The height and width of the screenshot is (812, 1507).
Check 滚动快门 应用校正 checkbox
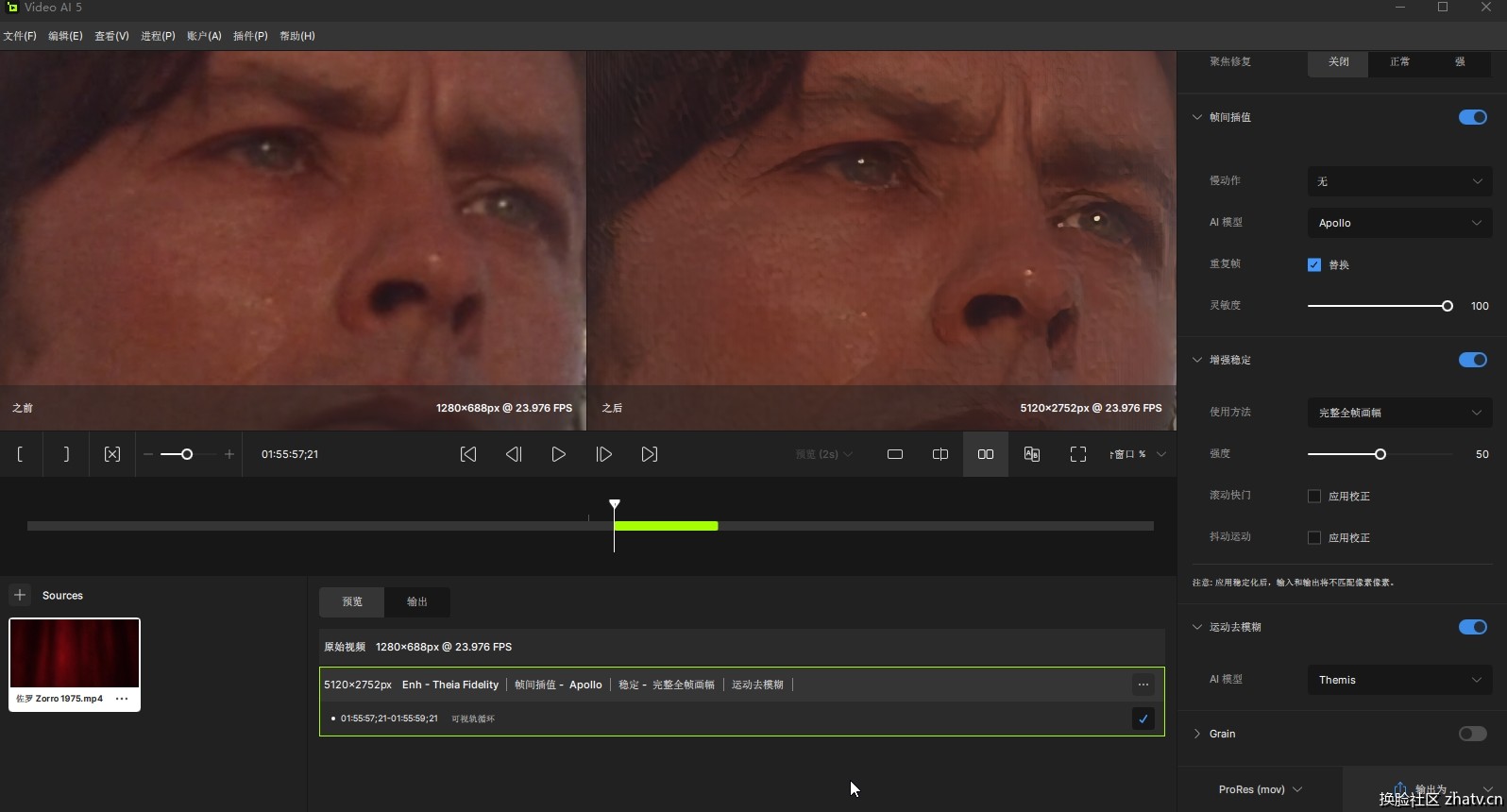pyautogui.click(x=1314, y=496)
